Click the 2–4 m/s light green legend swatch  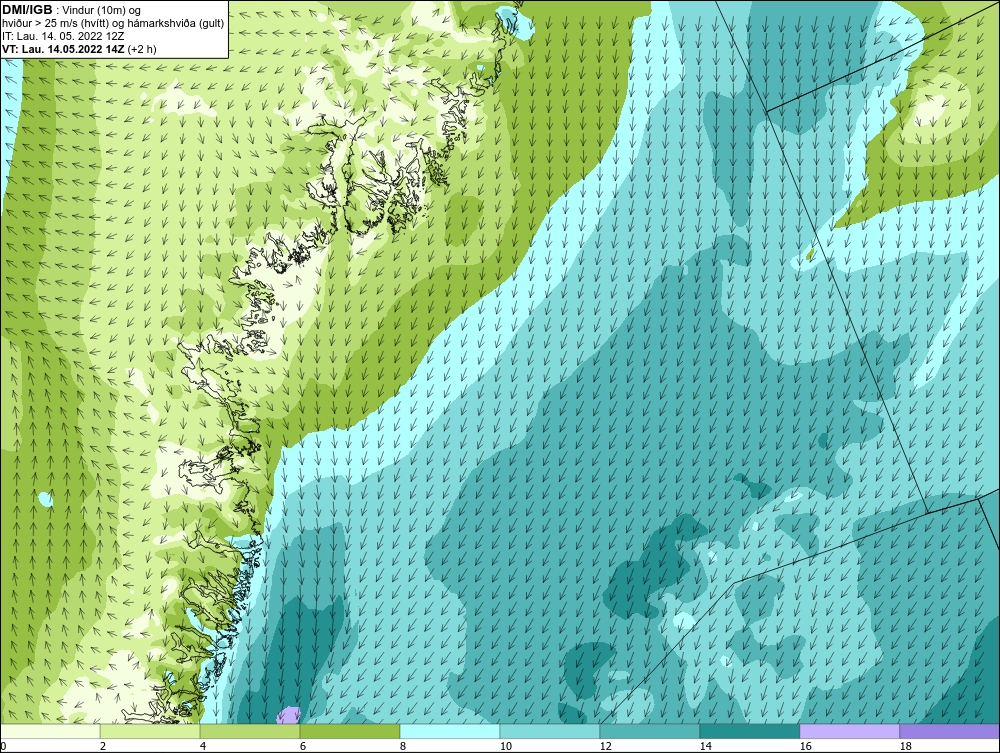coord(150,731)
